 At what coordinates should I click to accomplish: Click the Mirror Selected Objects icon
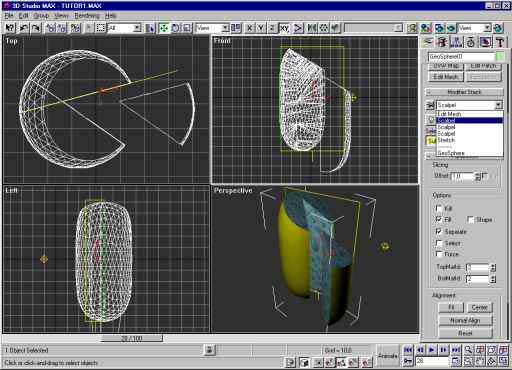pos(312,28)
